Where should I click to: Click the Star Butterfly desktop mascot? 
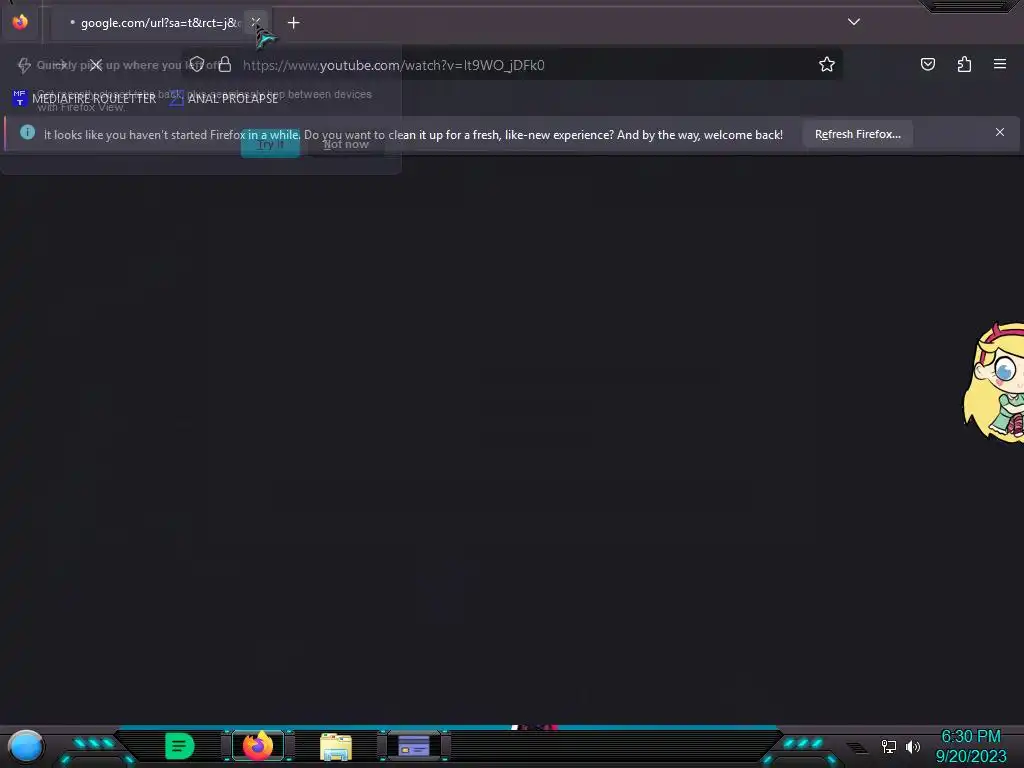coord(994,383)
